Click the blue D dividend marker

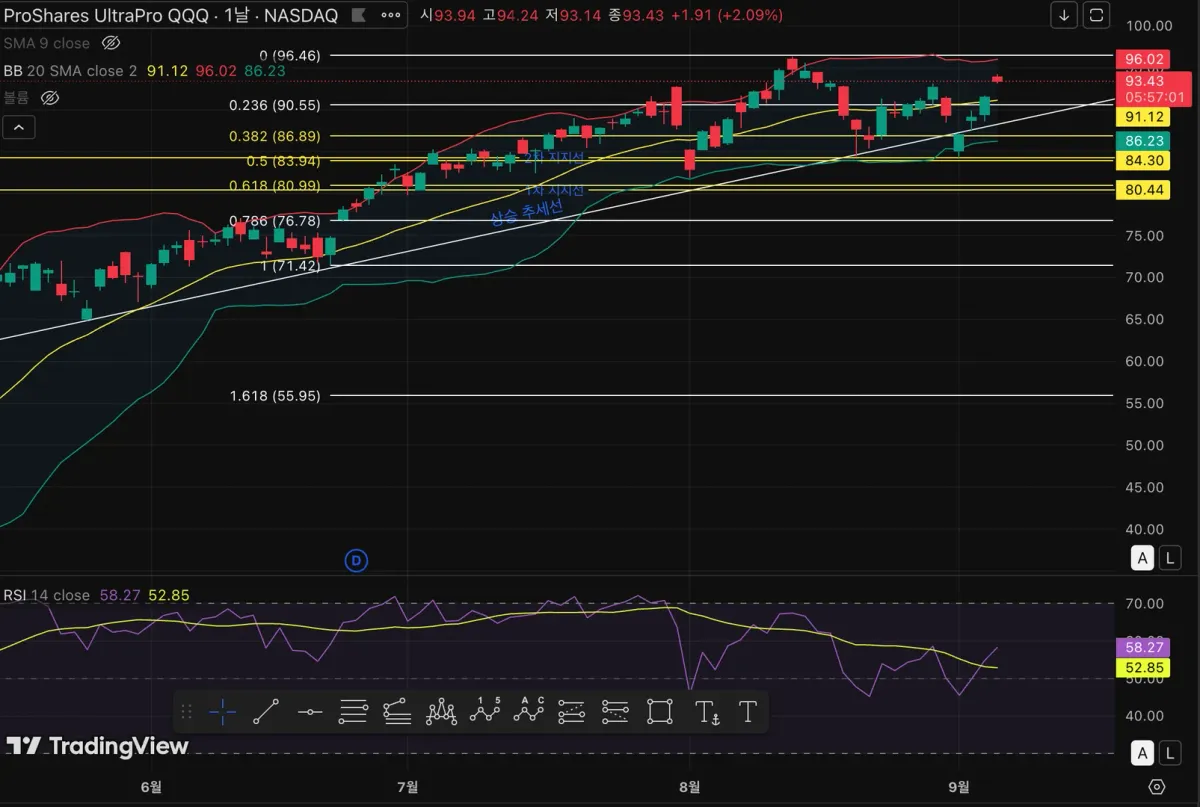tap(356, 560)
